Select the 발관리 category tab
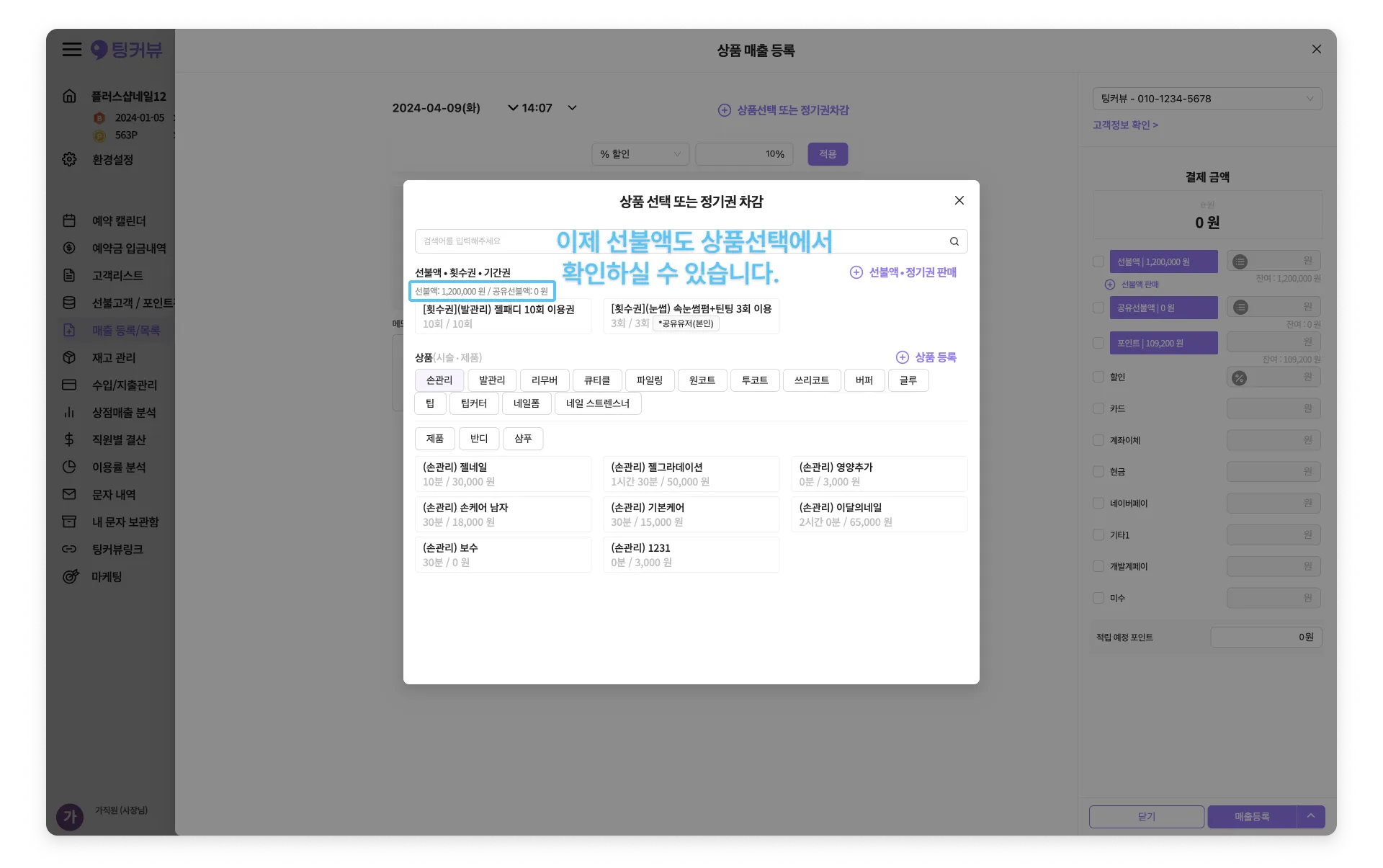 pyautogui.click(x=492, y=380)
